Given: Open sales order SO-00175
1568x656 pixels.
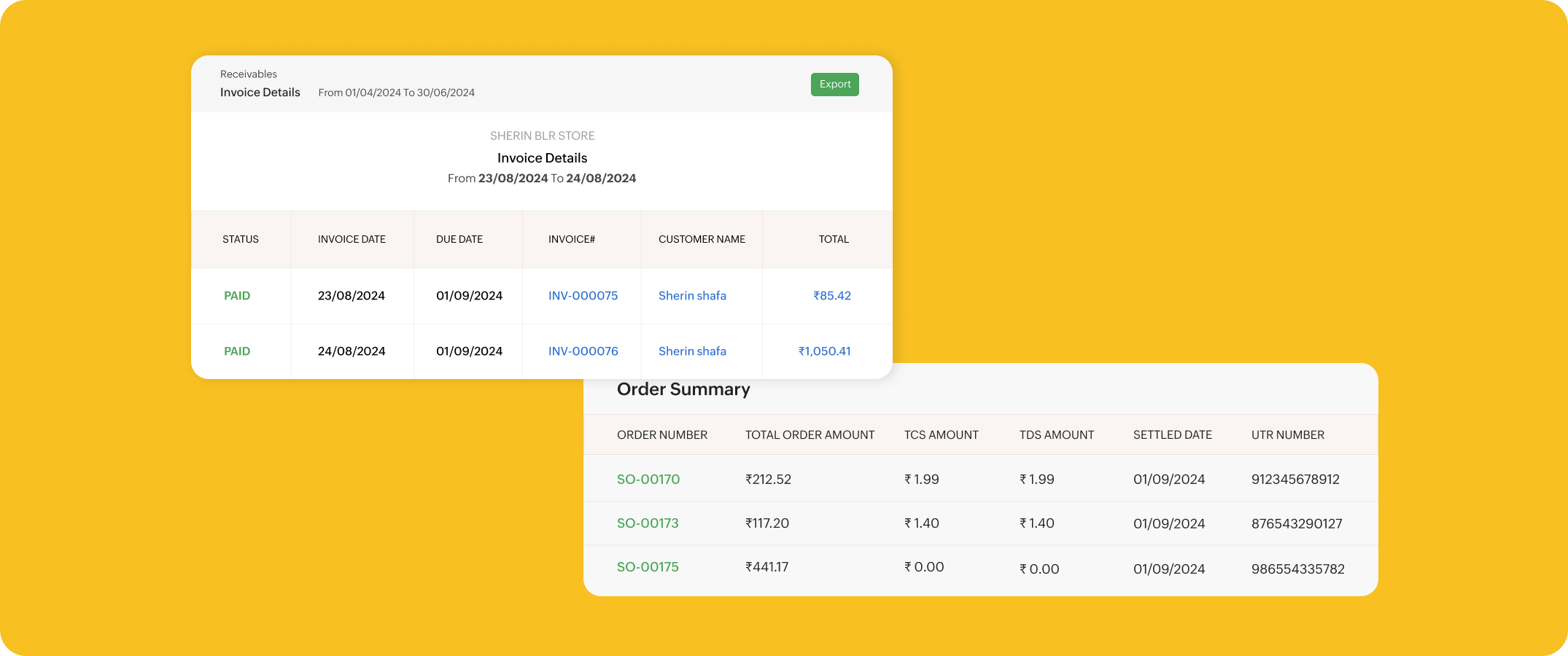Looking at the screenshot, I should tap(648, 567).
